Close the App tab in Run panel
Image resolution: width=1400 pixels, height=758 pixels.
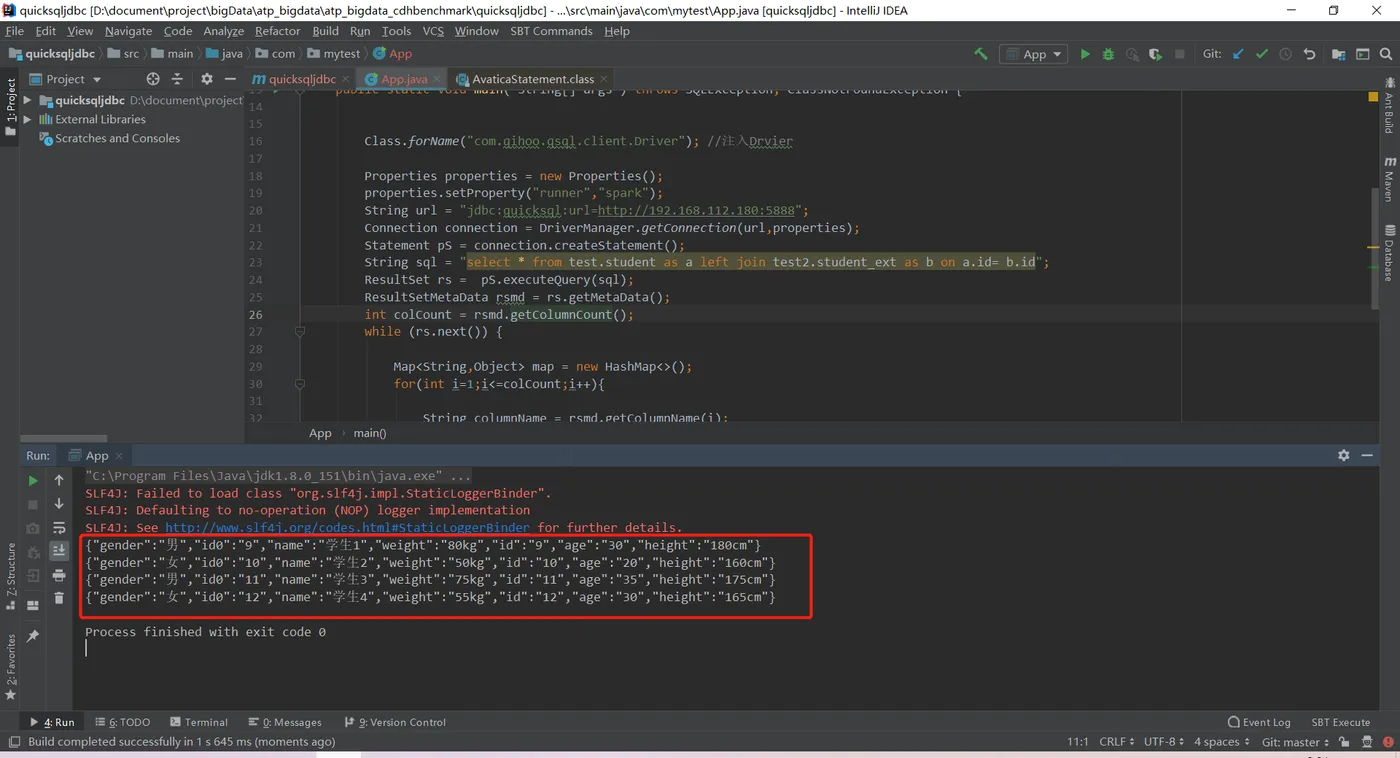click(x=119, y=455)
